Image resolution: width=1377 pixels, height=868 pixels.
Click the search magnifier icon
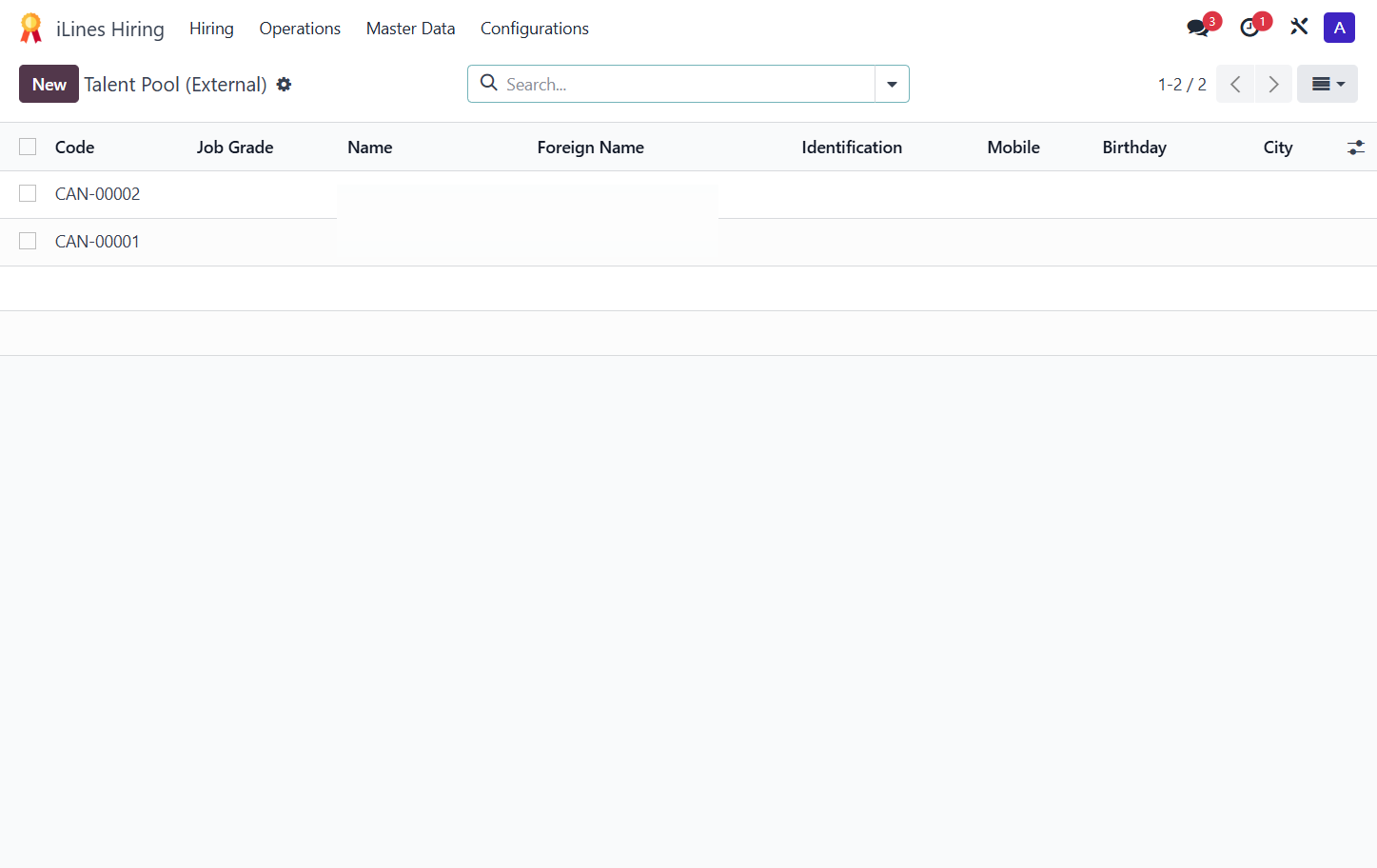click(489, 83)
